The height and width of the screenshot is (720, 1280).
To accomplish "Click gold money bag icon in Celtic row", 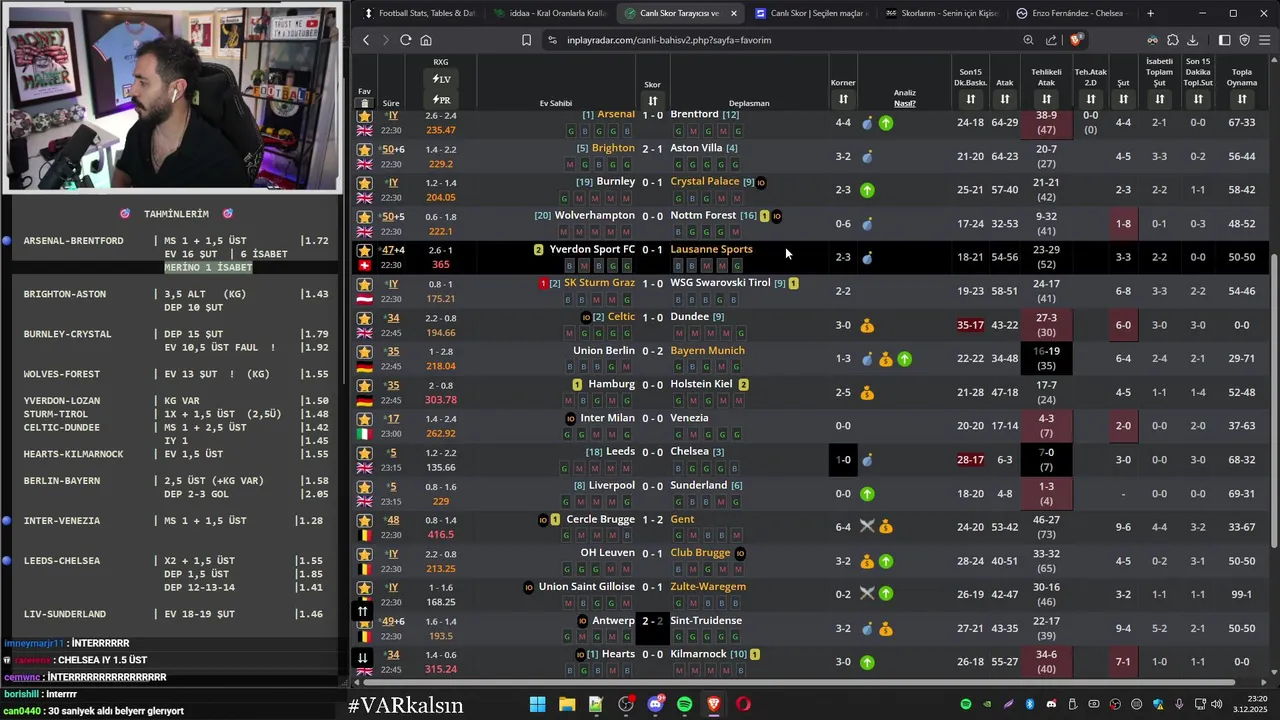I will tap(867, 326).
